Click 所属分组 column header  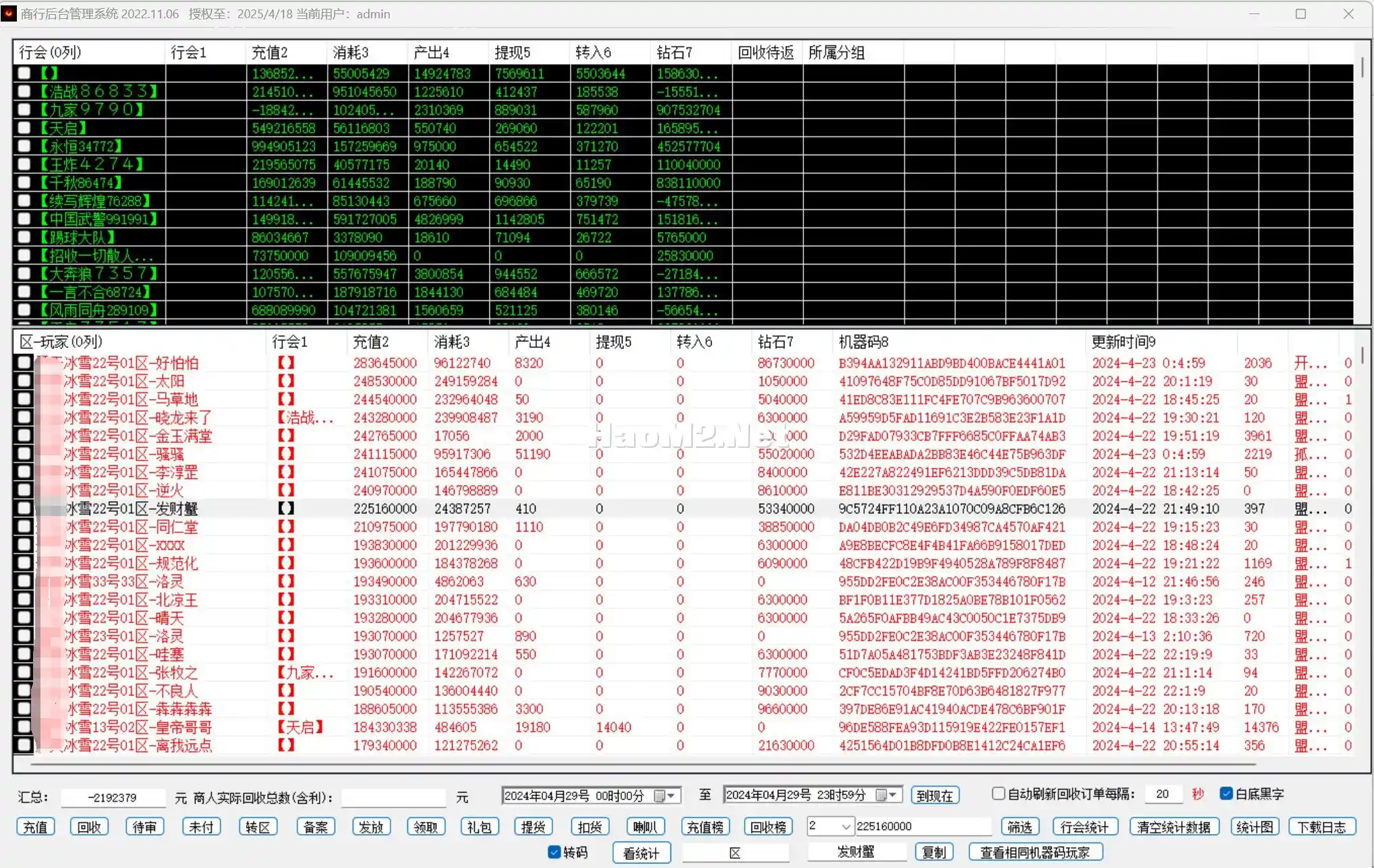click(853, 52)
